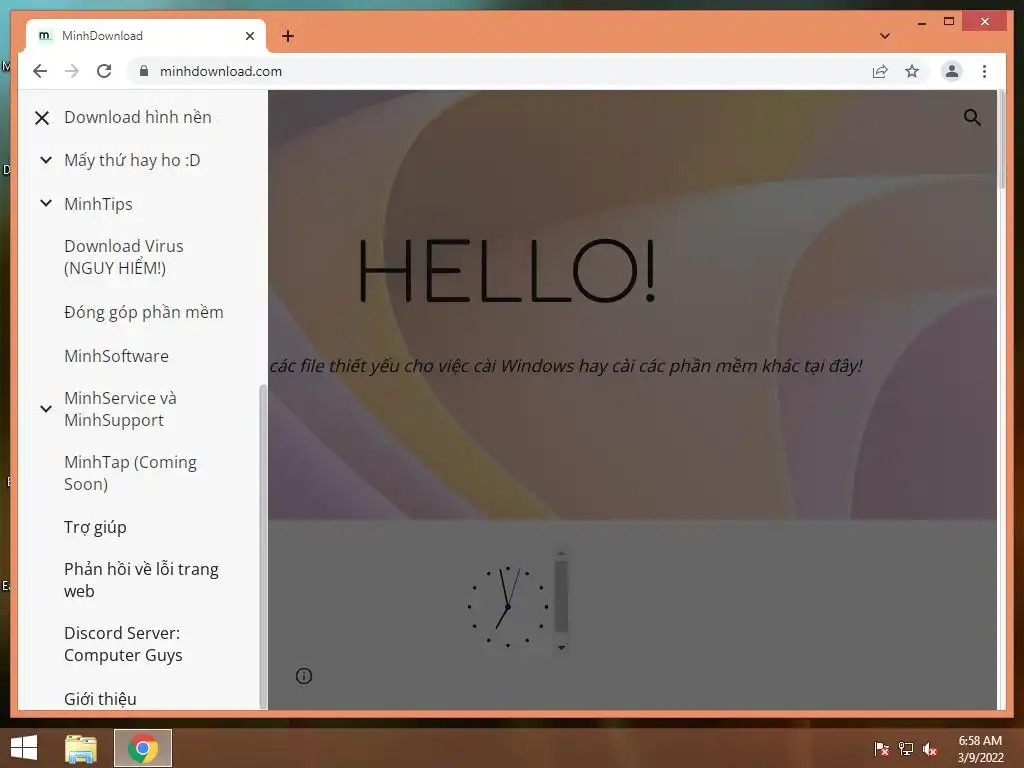This screenshot has width=1024, height=768.
Task: Go forward in Chrome
Action: tap(72, 71)
